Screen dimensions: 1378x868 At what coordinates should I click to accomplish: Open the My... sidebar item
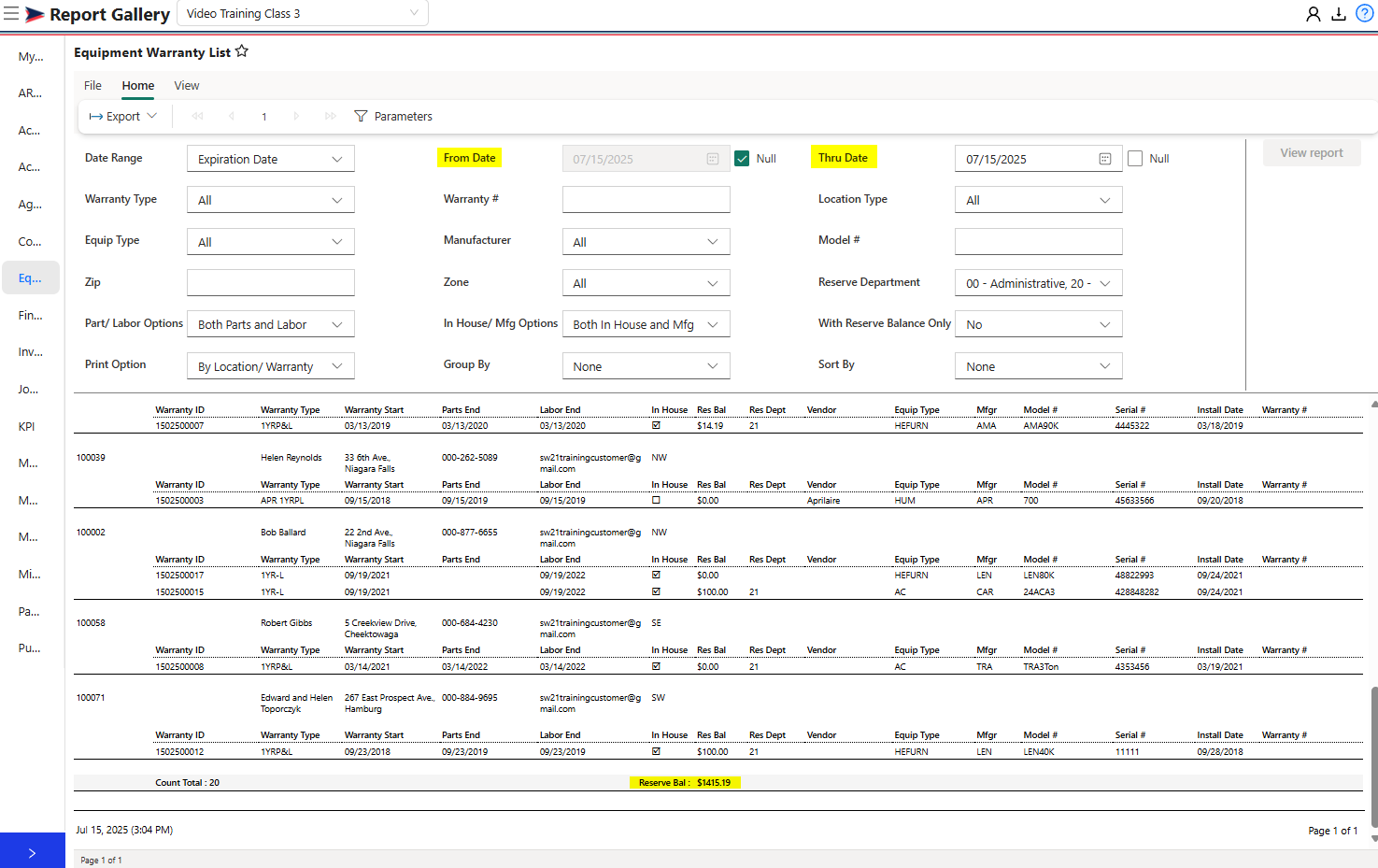tap(30, 56)
